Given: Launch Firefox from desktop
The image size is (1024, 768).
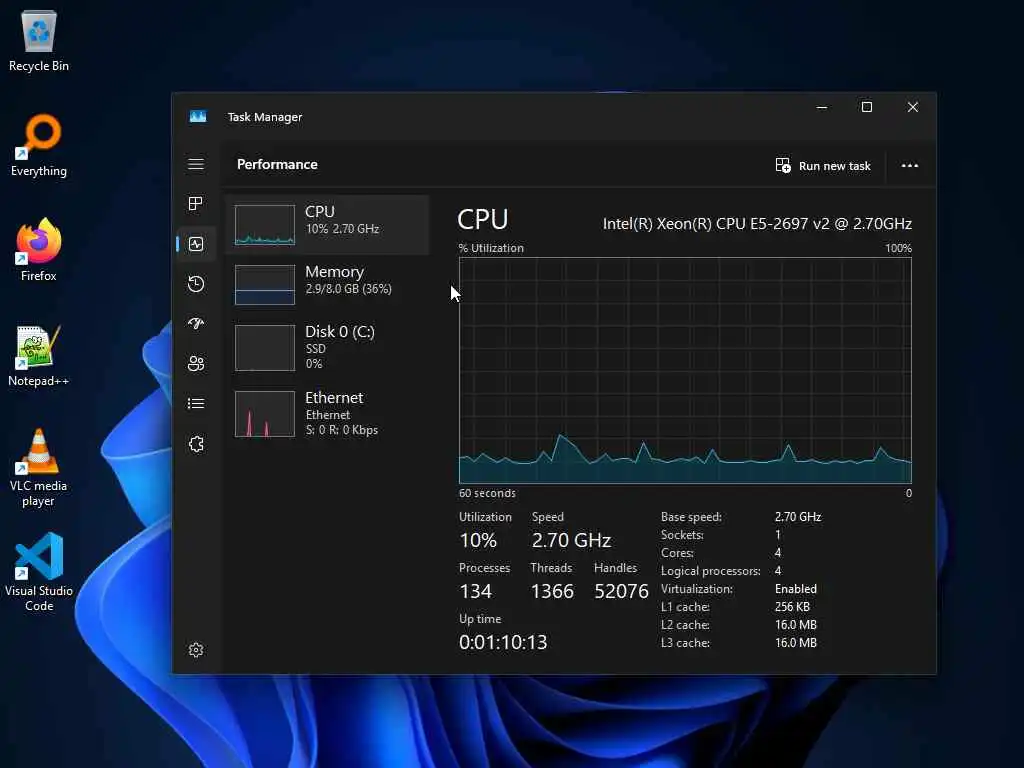Looking at the screenshot, I should 39,250.
